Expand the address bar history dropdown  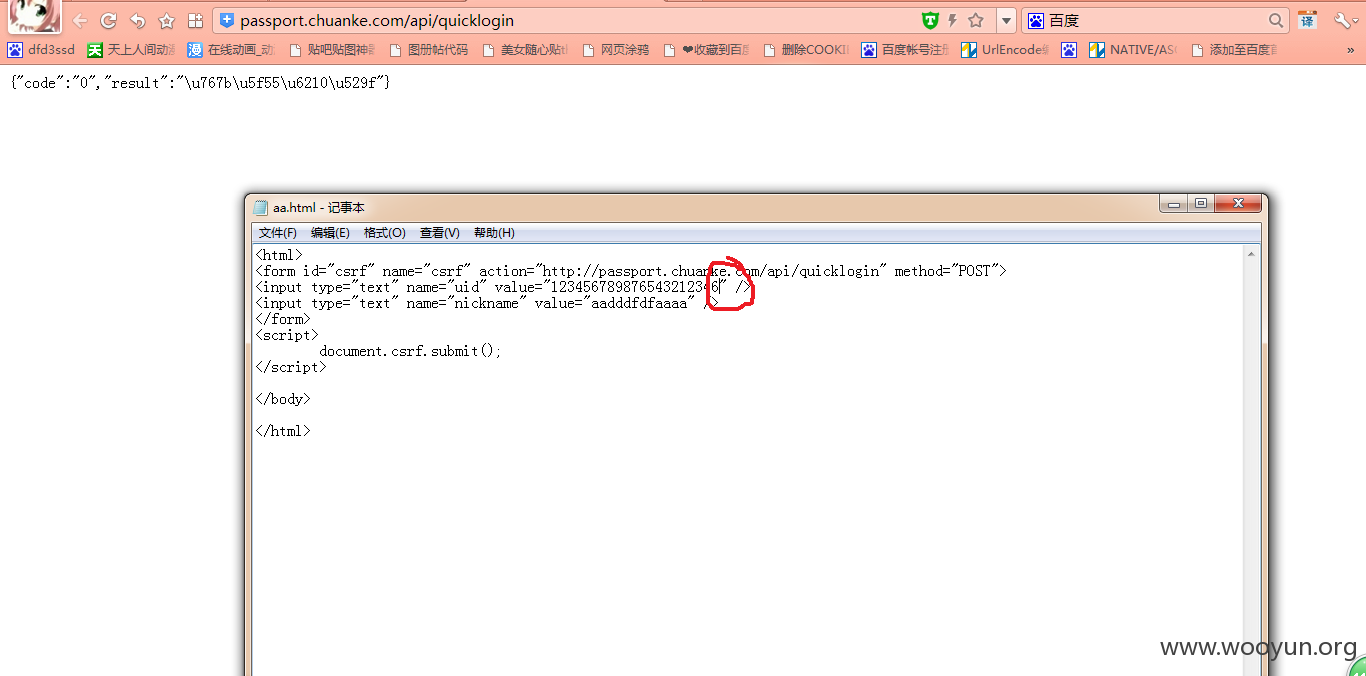point(1006,20)
